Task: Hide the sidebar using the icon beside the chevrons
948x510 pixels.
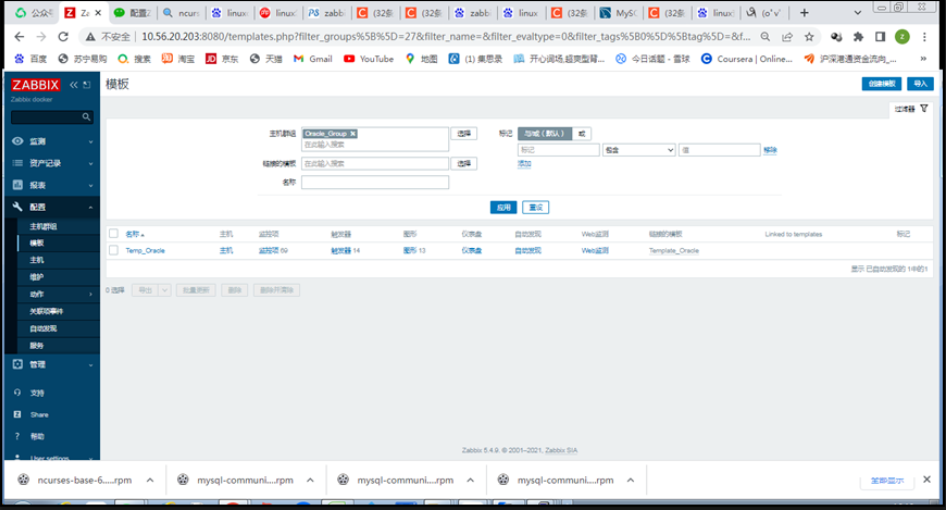Action: tap(87, 85)
